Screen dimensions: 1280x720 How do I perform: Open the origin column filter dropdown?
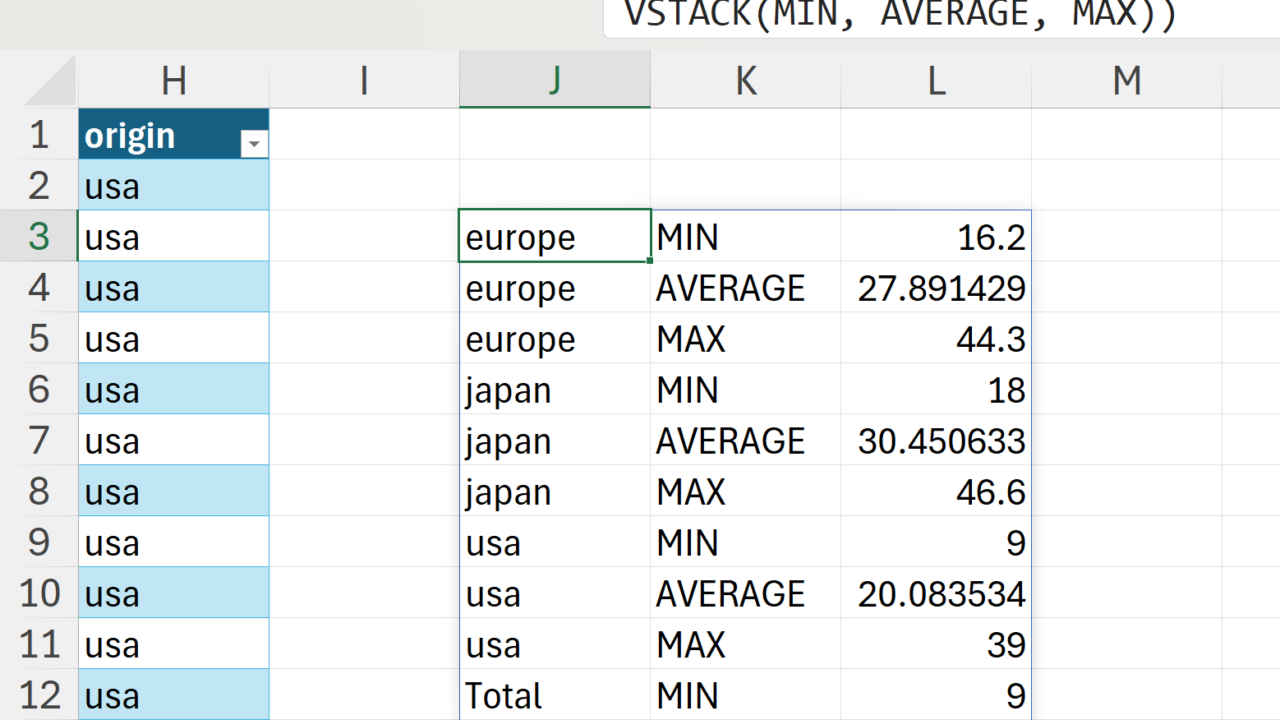(254, 144)
